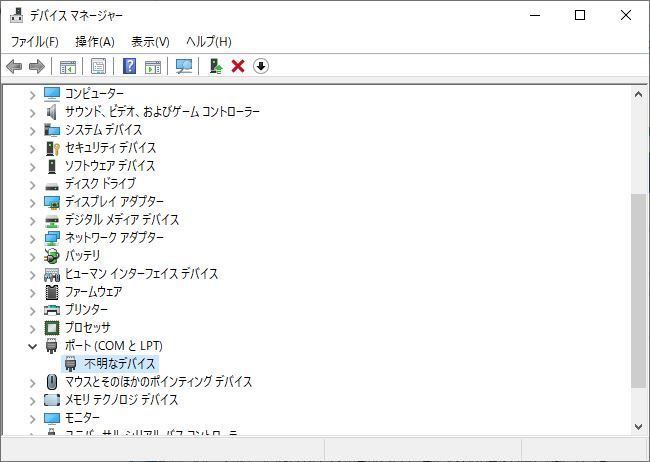Click the Forward arrow toolbar icon

37,66
